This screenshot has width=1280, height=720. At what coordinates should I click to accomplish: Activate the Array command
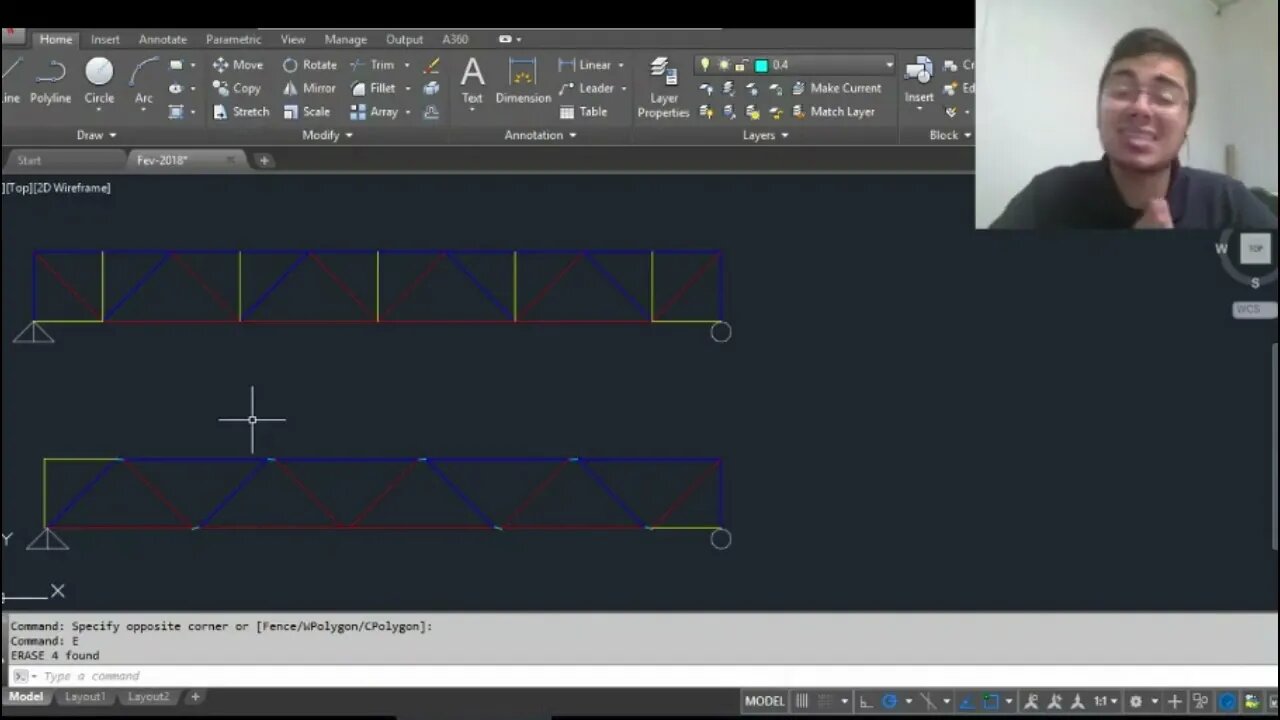[x=374, y=112]
